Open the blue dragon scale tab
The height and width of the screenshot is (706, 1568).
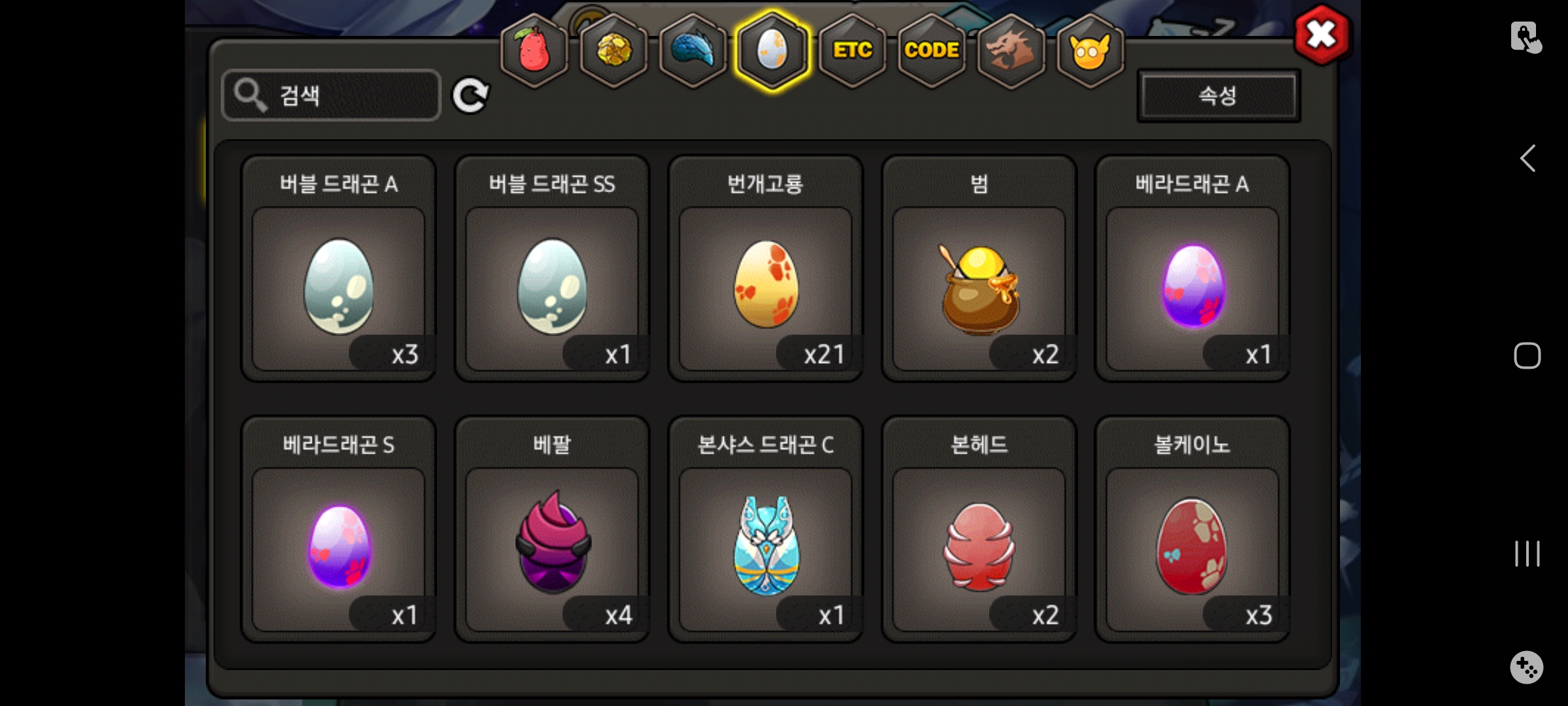(693, 51)
